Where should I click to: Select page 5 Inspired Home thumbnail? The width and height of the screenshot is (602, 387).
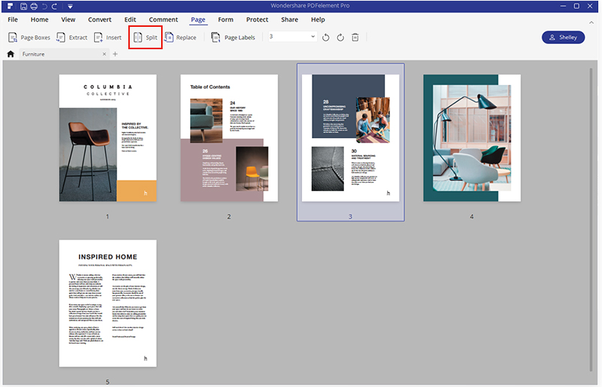(x=108, y=303)
